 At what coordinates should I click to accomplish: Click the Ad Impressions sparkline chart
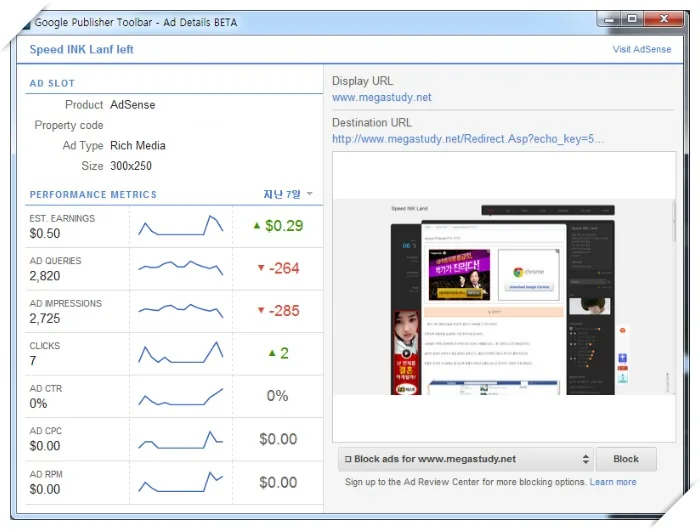coord(181,310)
